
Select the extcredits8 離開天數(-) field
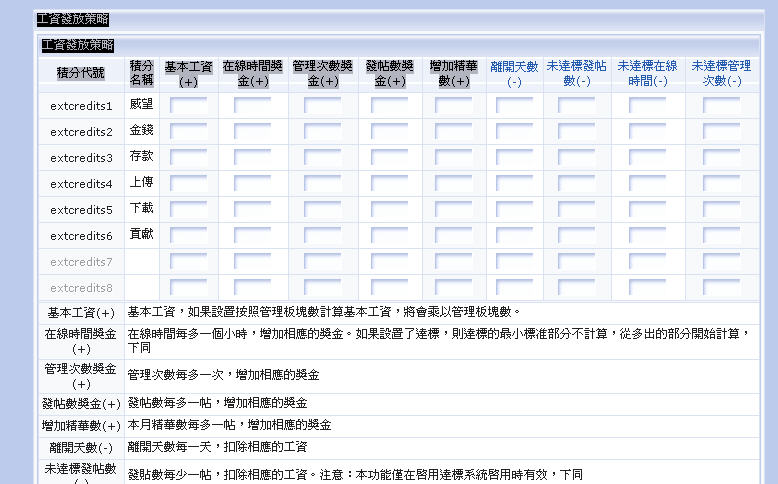click(x=515, y=288)
